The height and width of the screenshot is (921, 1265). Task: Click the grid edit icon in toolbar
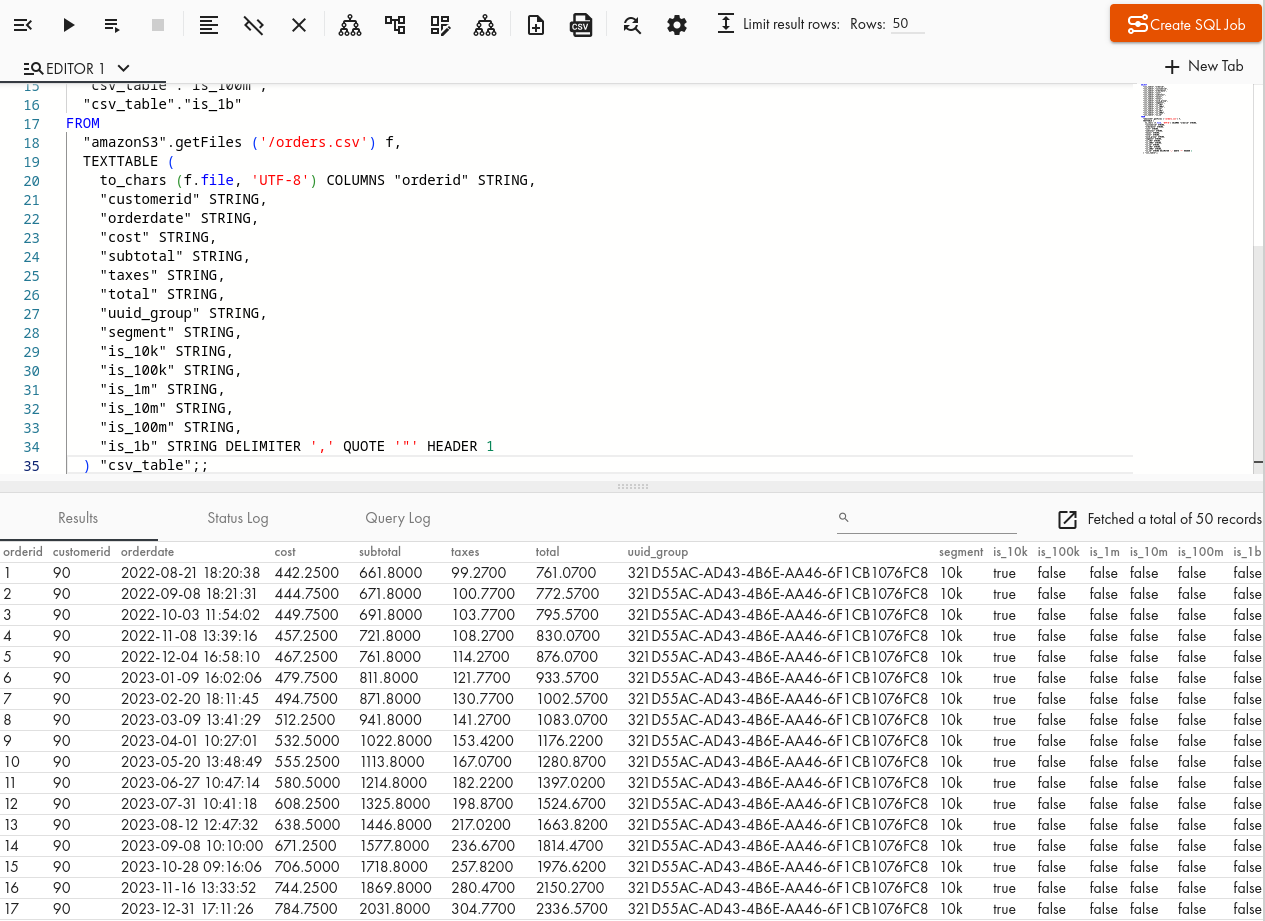tap(440, 25)
